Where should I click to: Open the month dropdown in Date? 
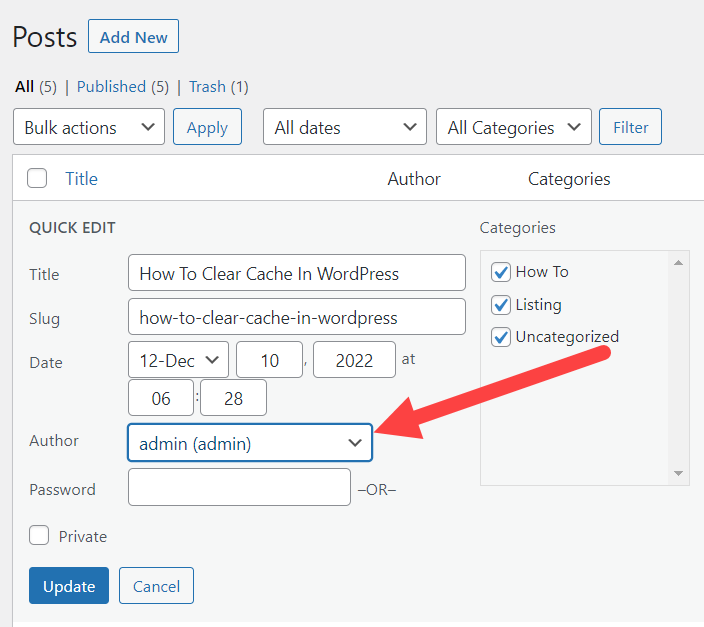[178, 360]
